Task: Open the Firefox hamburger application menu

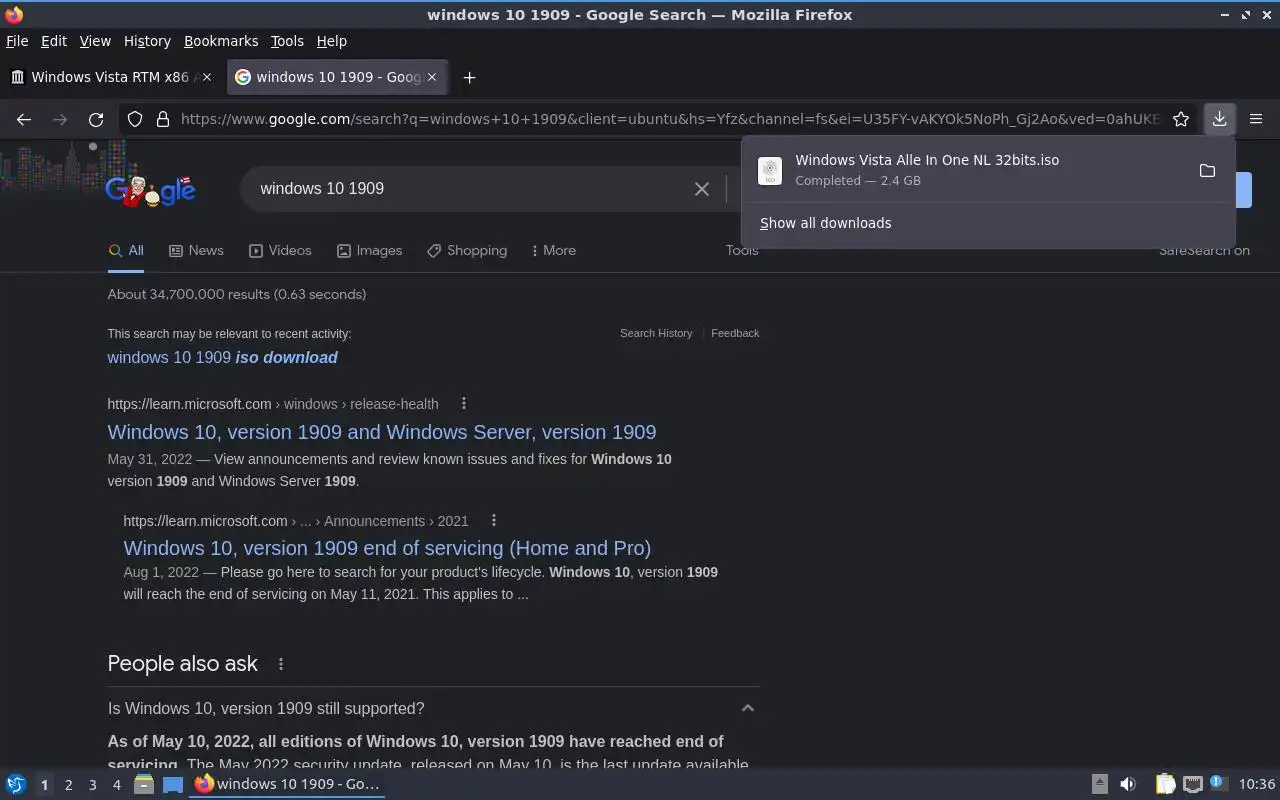Action: coord(1256,119)
